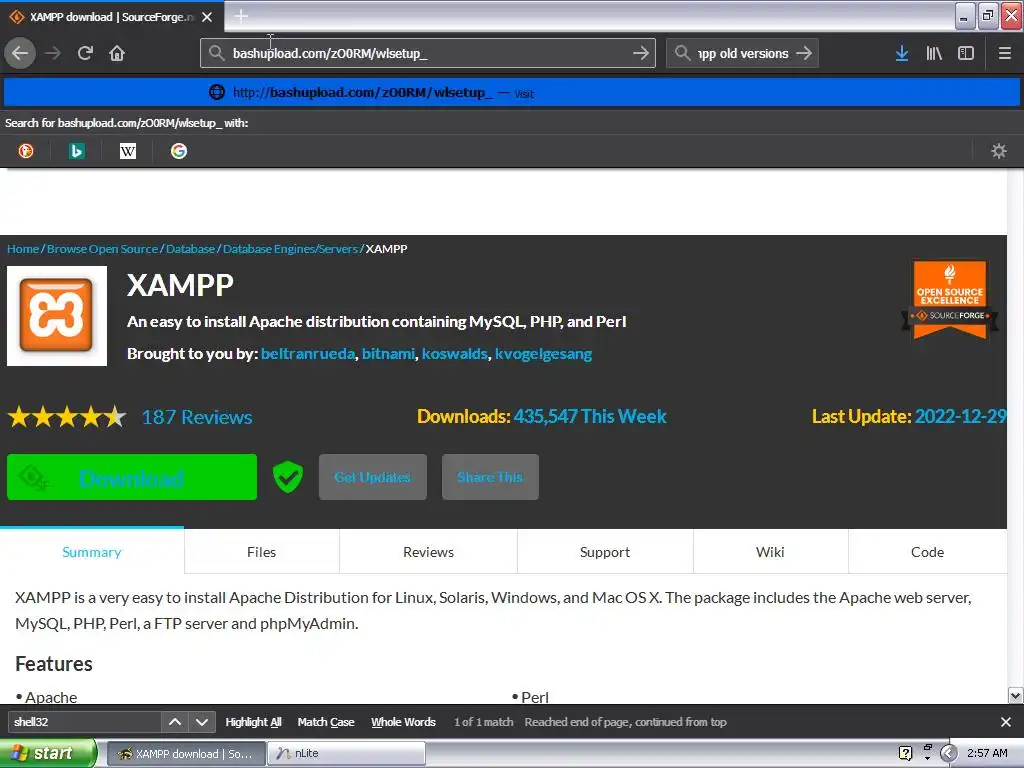This screenshot has width=1024, height=768.
Task: Search with the Google engine icon
Action: point(179,151)
